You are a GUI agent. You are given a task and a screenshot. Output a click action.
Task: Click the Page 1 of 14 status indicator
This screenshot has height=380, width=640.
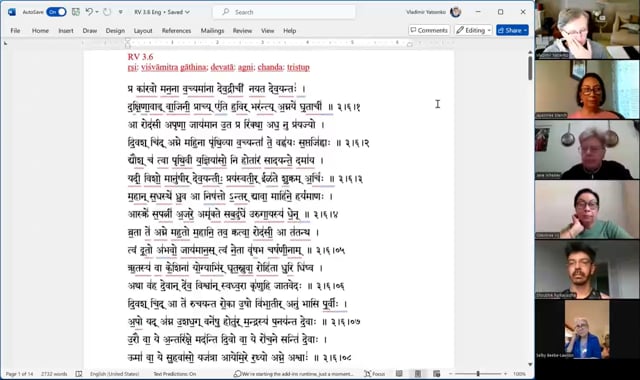[19, 374]
